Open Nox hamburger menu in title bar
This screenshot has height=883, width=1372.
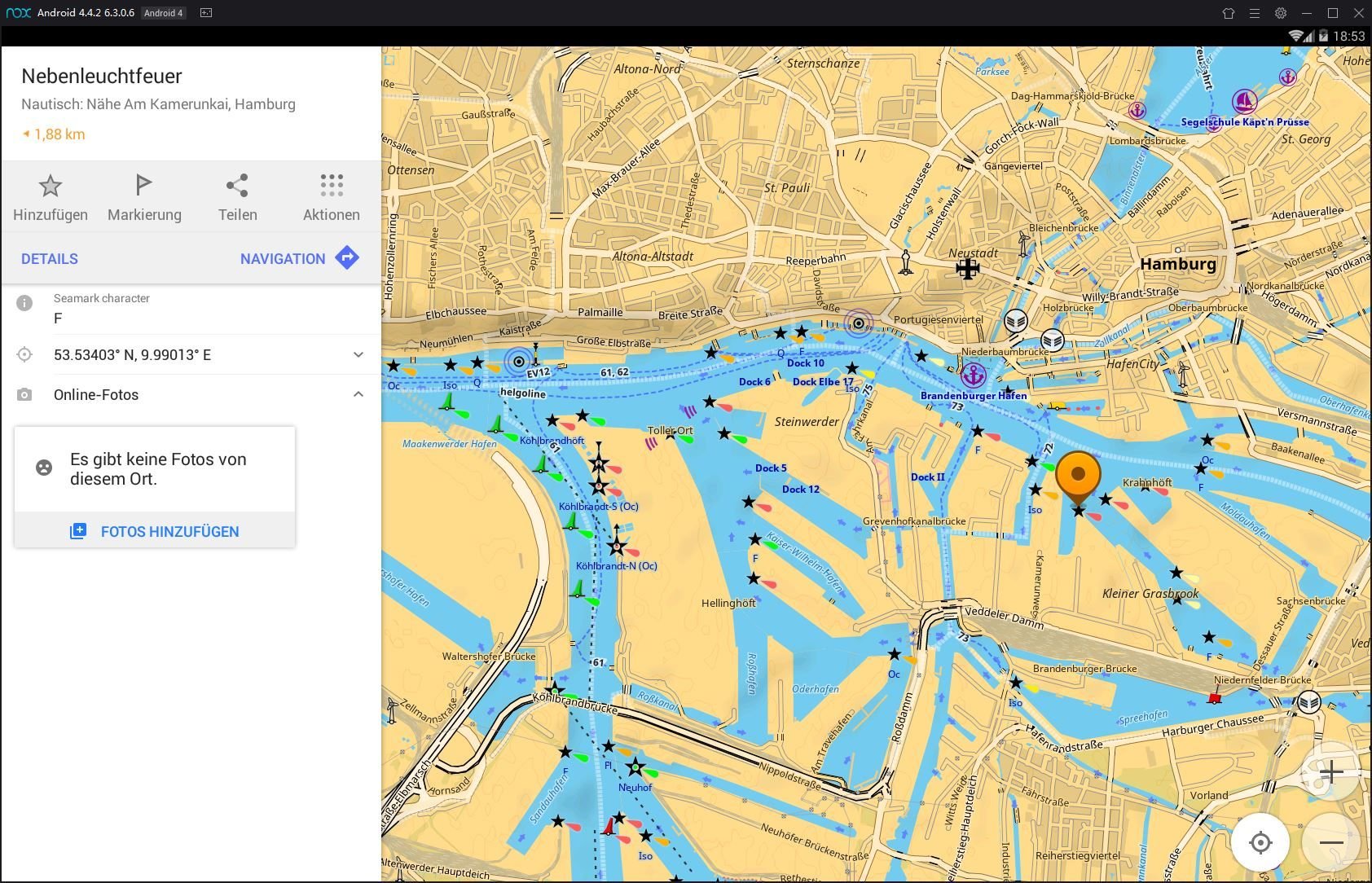(x=1255, y=13)
